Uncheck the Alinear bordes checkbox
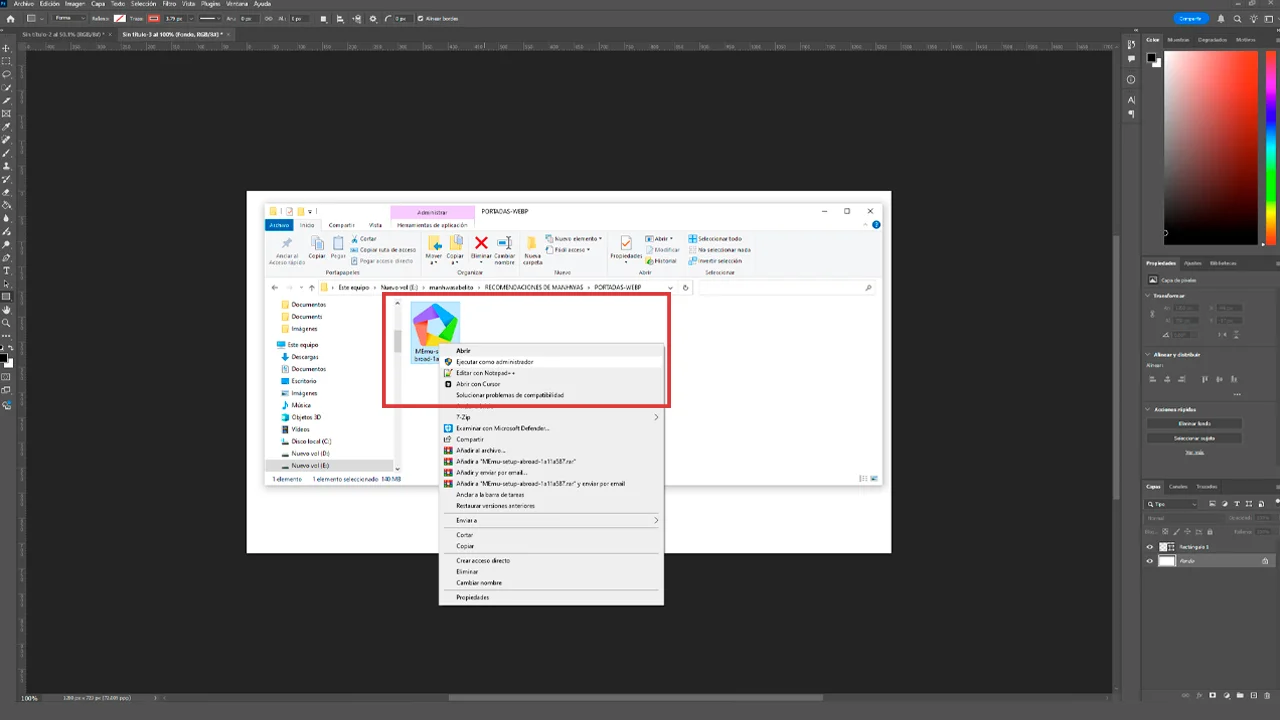 (x=419, y=18)
